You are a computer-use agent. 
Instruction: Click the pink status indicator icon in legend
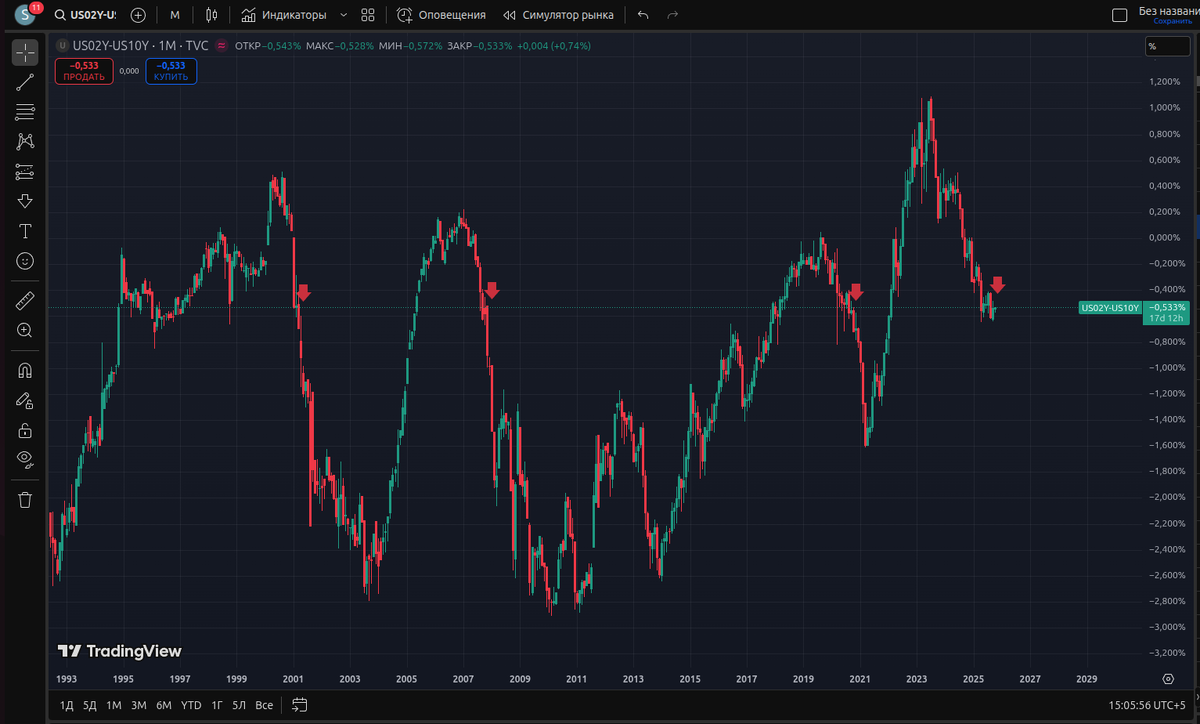pos(221,45)
